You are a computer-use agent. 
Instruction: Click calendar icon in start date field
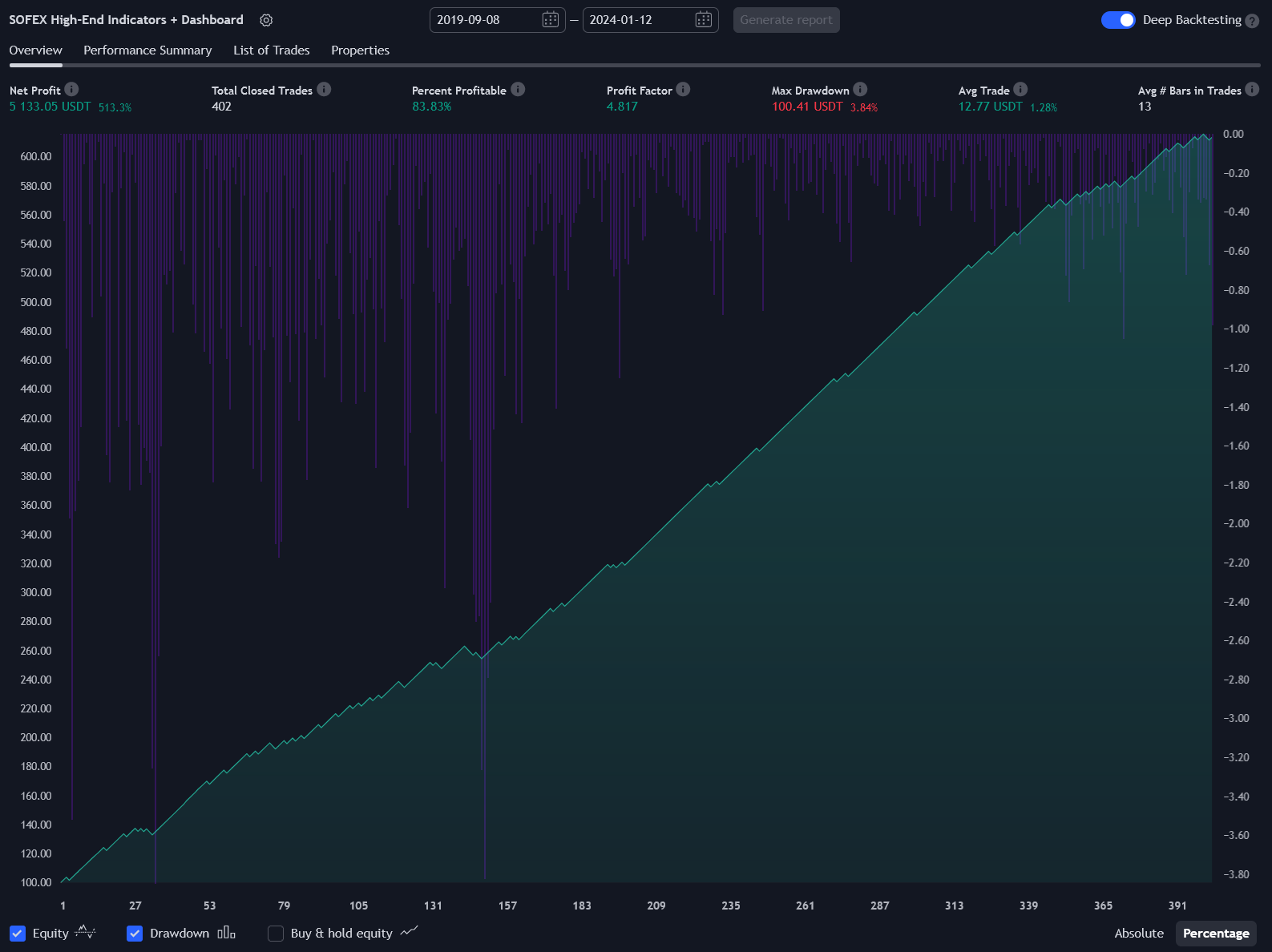tap(550, 20)
